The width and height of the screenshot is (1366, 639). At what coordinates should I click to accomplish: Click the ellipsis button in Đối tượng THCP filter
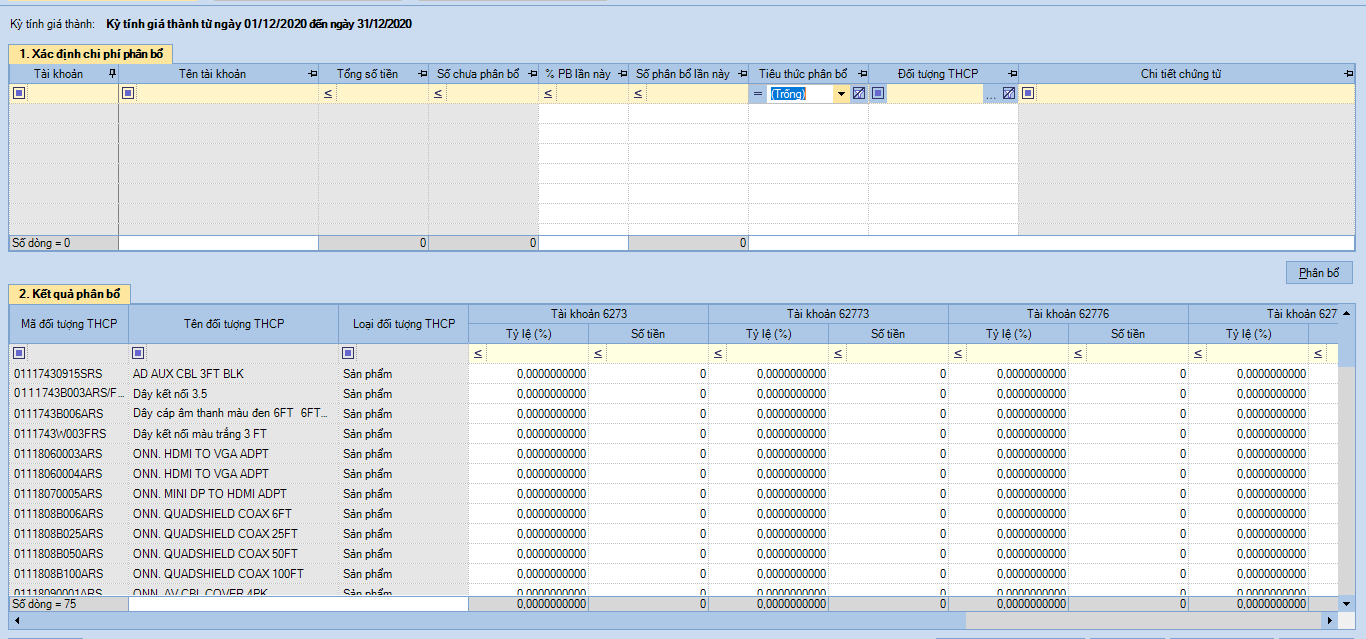click(x=991, y=94)
